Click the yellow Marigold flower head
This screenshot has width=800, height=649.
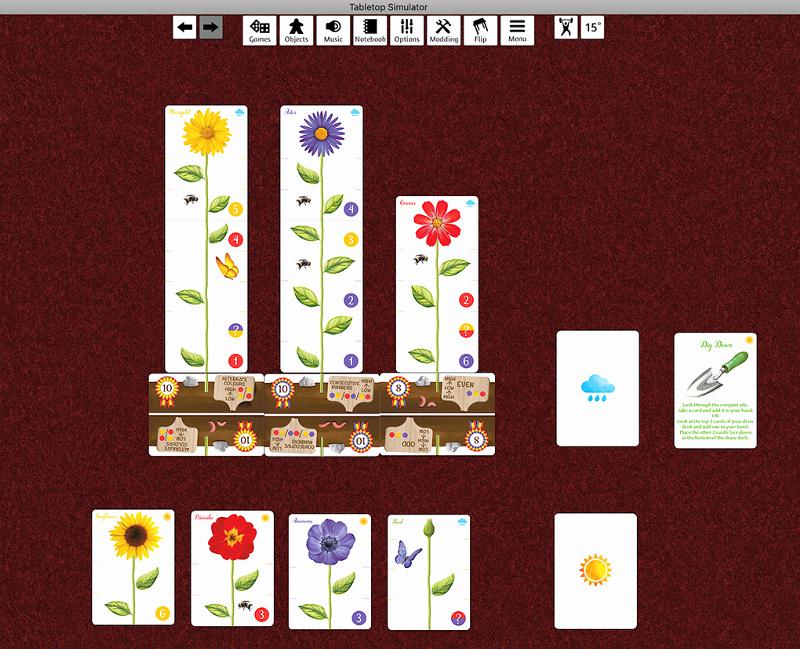point(207,132)
